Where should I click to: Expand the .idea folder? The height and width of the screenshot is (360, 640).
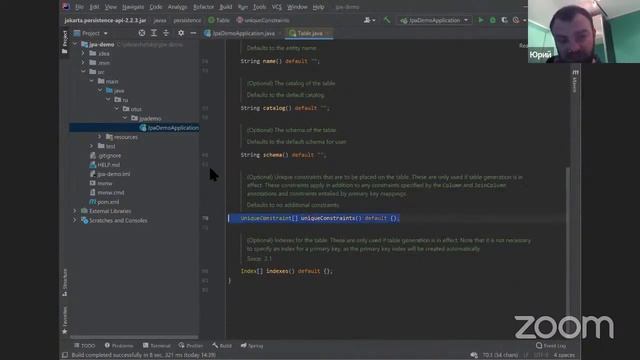83,53
